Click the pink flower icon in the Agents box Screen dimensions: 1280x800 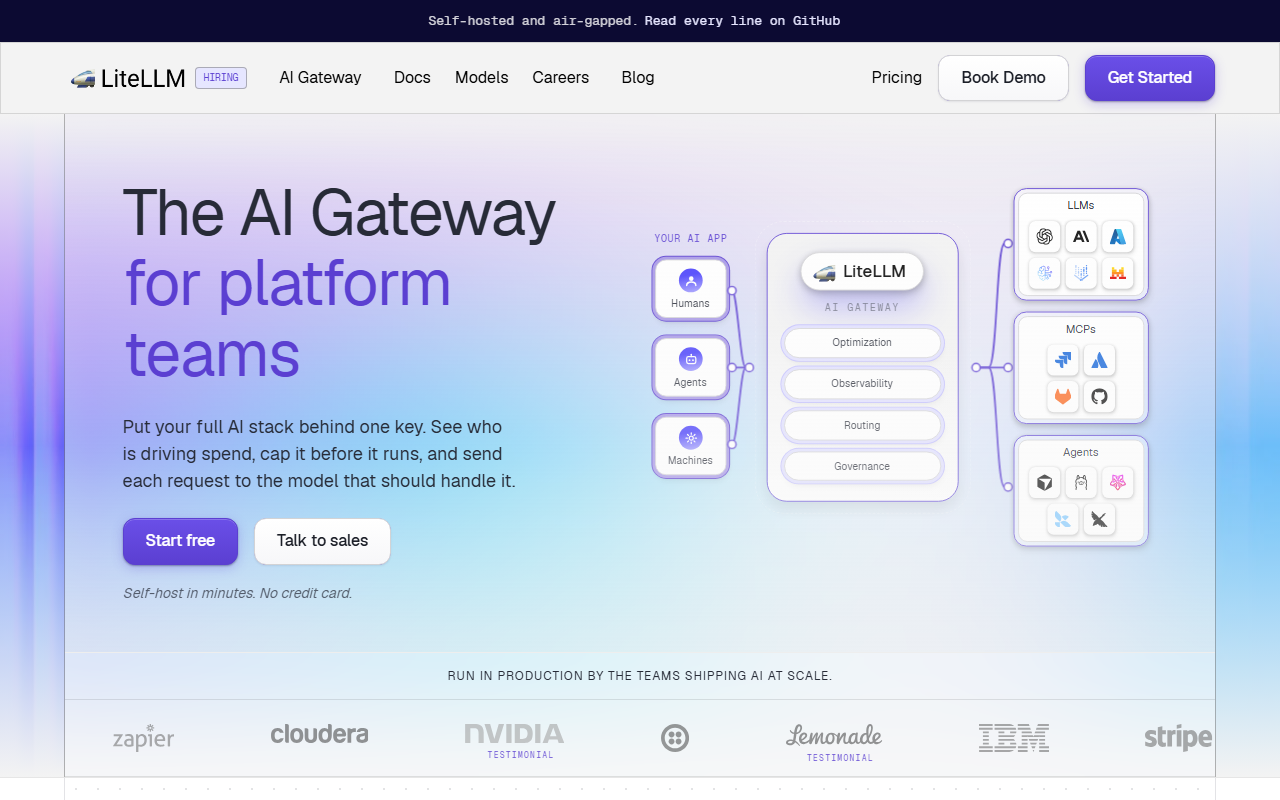click(x=1118, y=483)
